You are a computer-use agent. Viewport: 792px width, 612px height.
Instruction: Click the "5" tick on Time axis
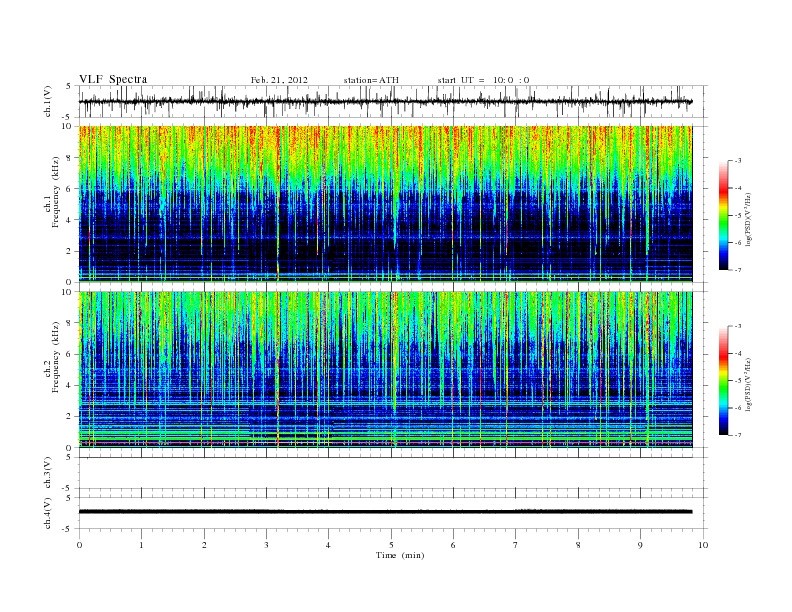pyautogui.click(x=391, y=545)
